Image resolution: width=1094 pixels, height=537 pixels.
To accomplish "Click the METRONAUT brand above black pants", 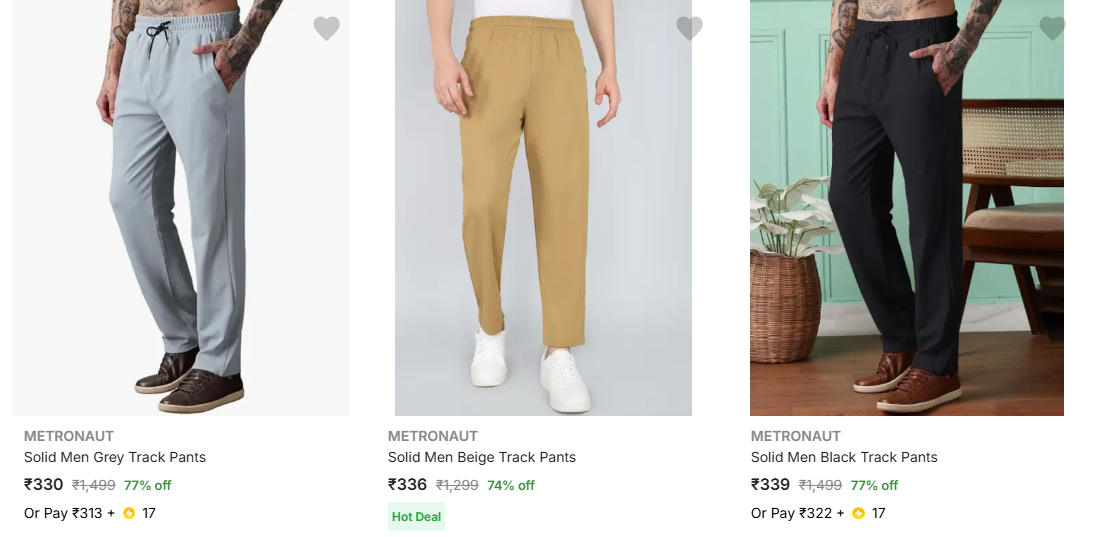I will tap(796, 436).
